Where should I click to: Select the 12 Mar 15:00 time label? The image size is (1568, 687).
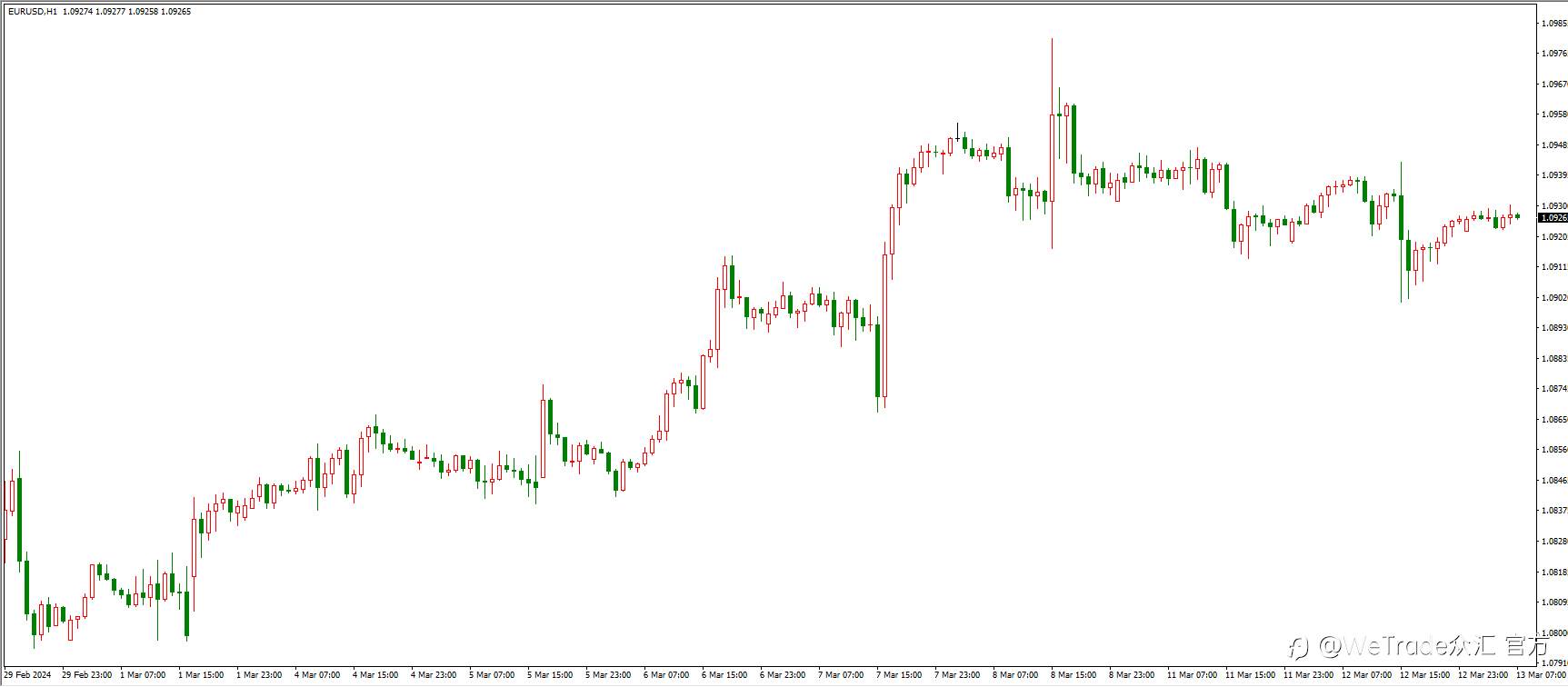pos(1424,675)
